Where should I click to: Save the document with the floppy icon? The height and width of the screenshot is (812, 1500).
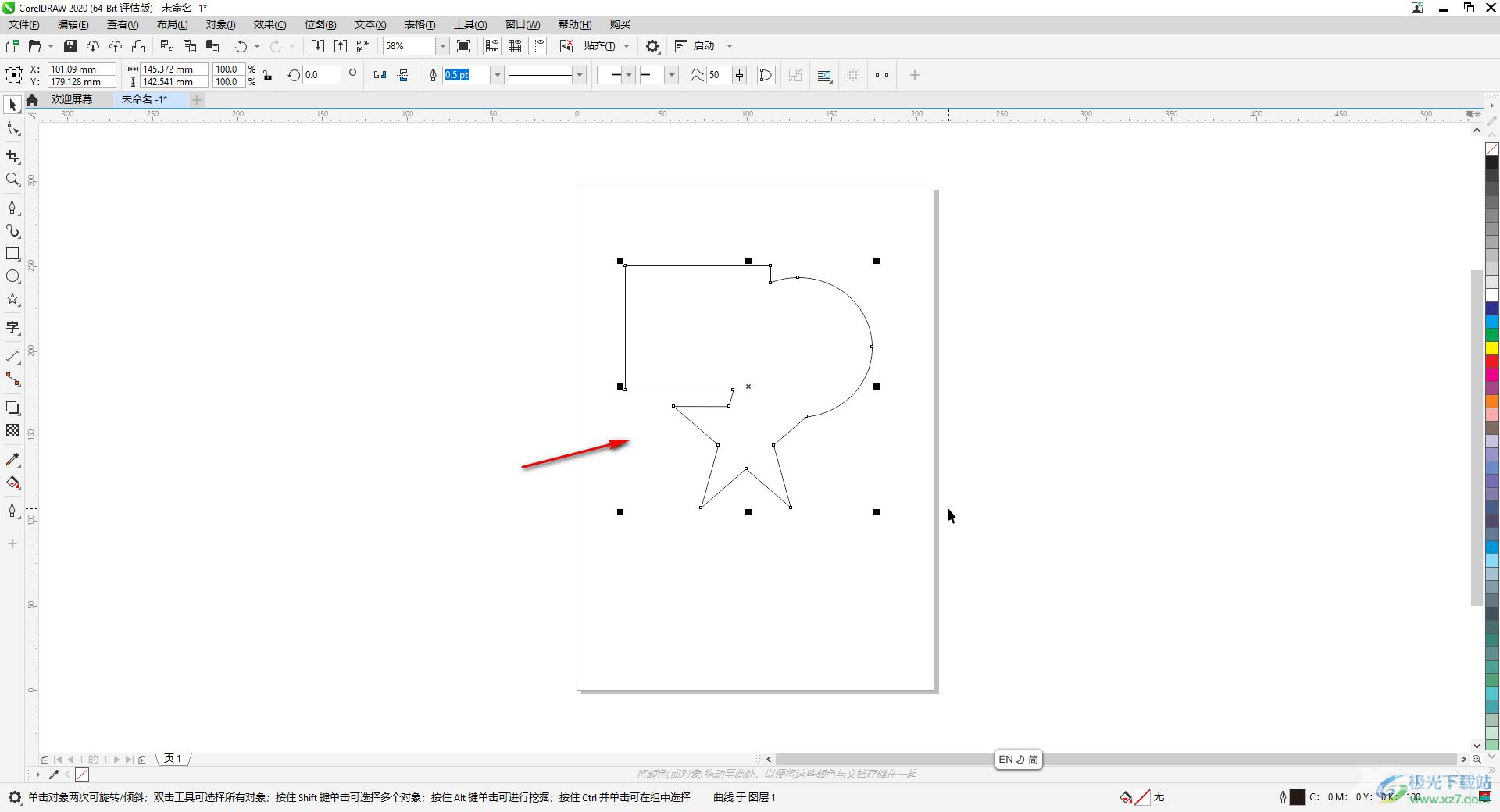point(70,46)
